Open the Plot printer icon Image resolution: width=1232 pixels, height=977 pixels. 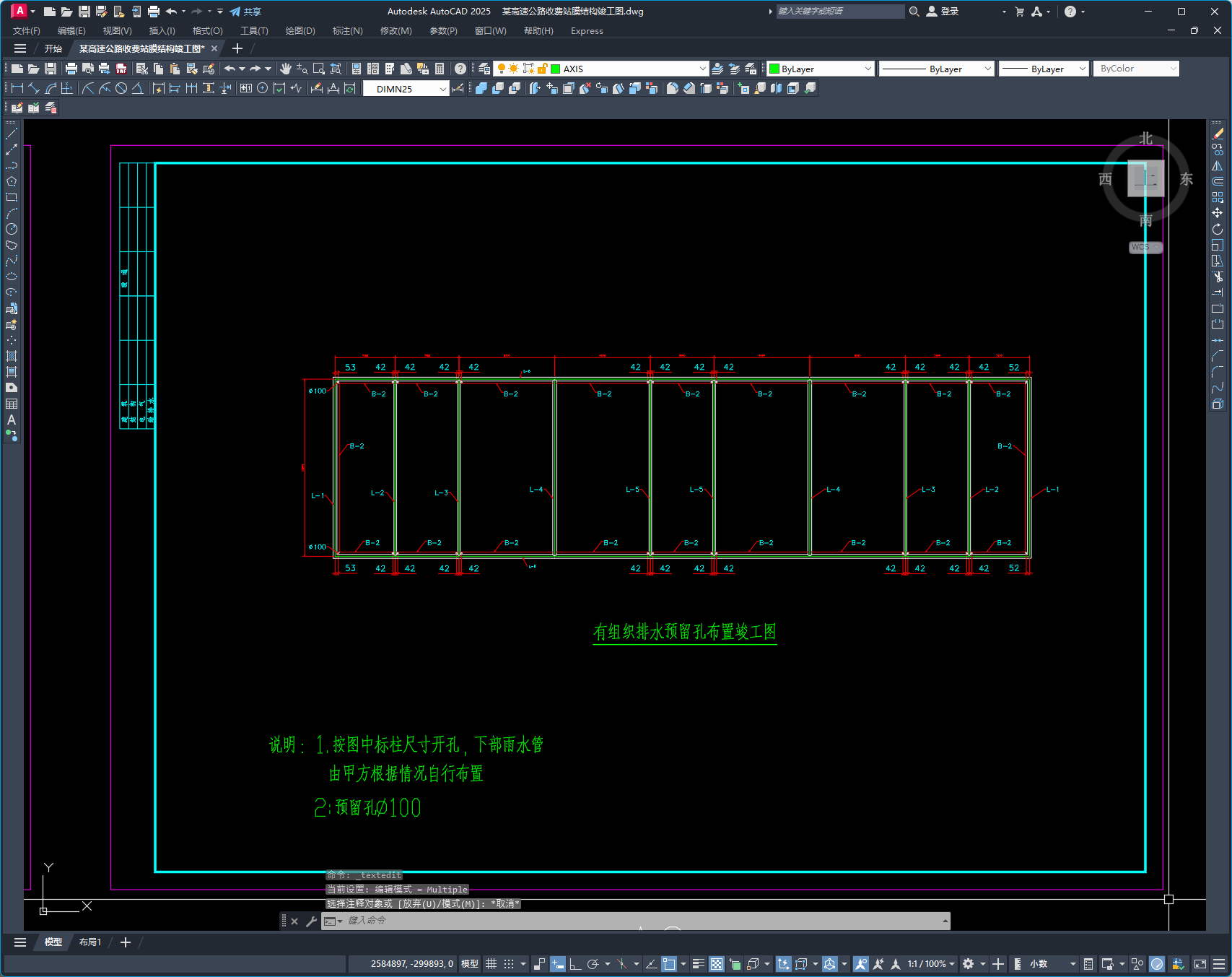coord(71,69)
